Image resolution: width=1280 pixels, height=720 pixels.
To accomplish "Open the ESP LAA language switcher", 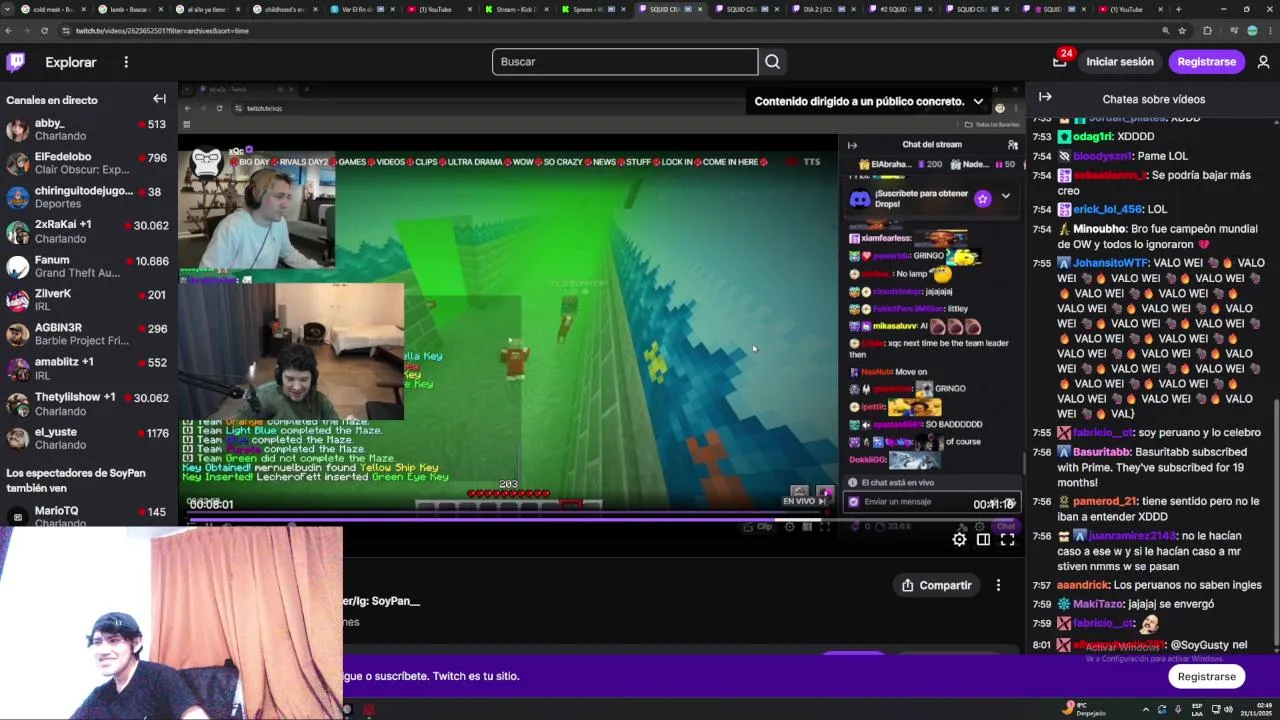I will [1197, 709].
